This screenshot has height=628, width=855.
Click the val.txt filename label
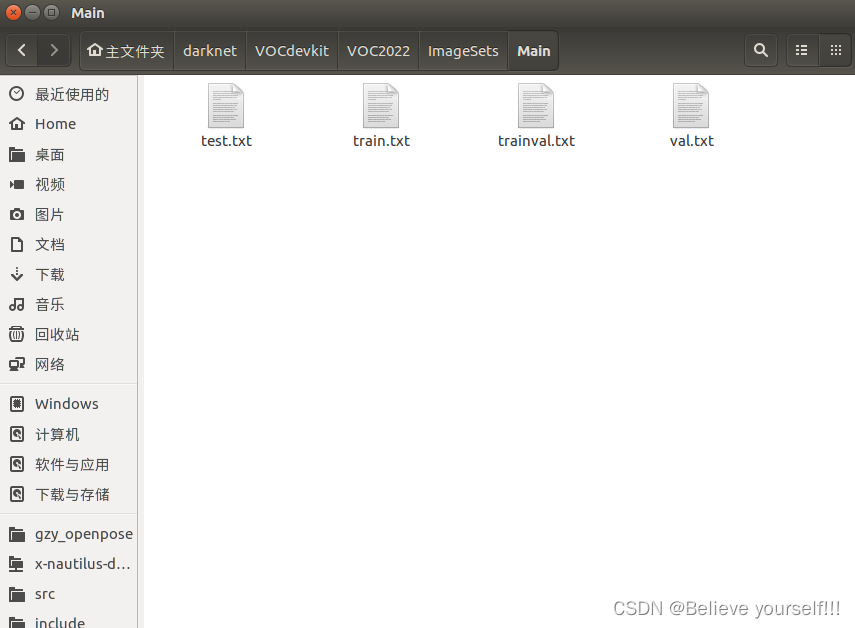691,141
